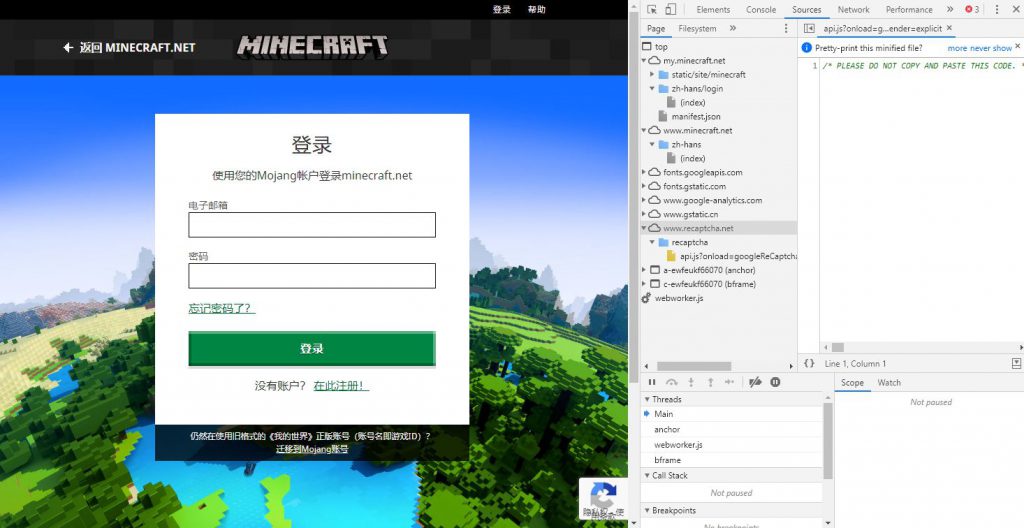Switch to the Network tab
This screenshot has height=528, width=1024.
[853, 9]
